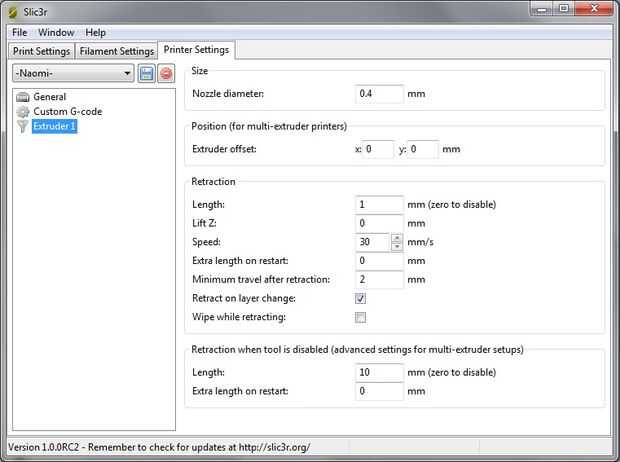Click the "mm/s" unit text

point(420,242)
